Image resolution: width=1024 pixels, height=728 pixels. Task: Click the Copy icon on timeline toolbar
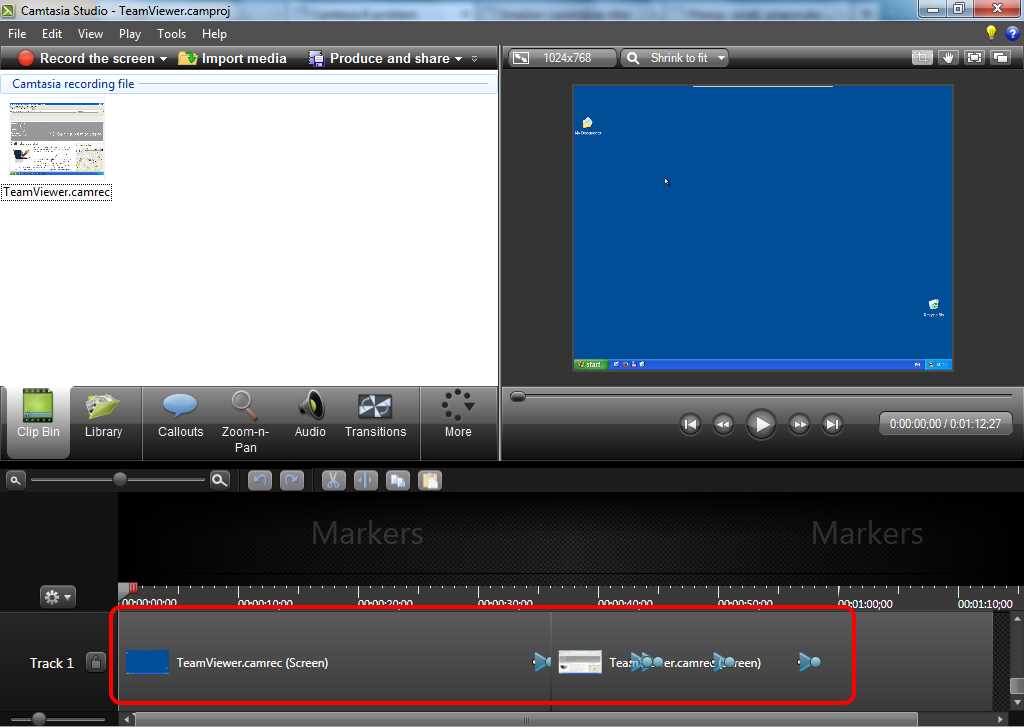398,481
